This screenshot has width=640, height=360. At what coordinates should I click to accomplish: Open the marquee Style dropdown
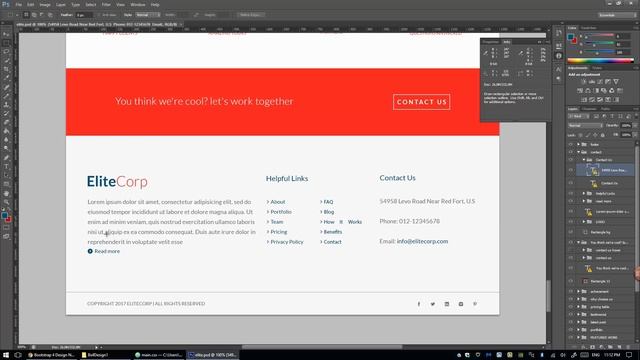148,15
